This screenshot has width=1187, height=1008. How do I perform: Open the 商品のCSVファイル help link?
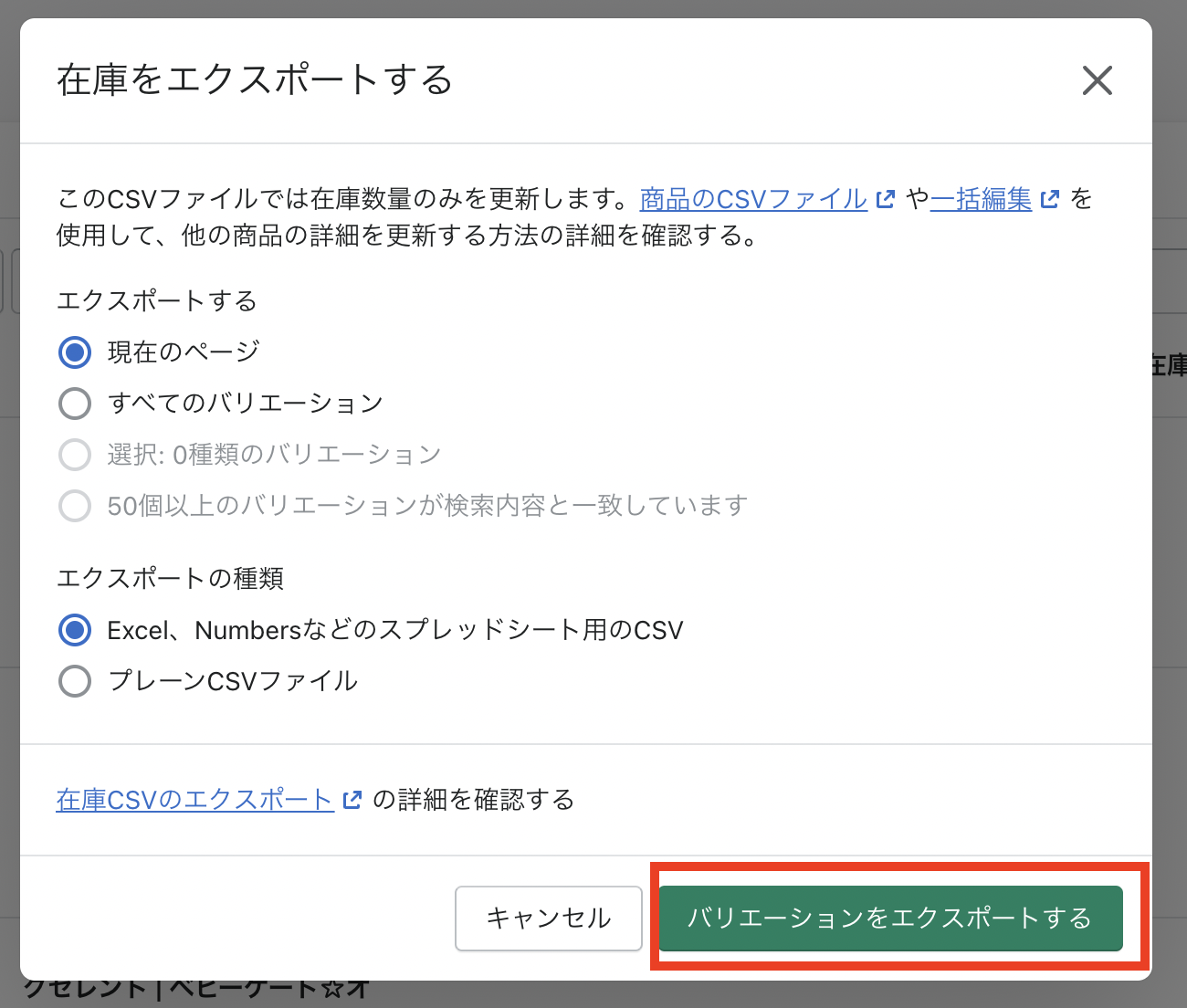[x=753, y=199]
